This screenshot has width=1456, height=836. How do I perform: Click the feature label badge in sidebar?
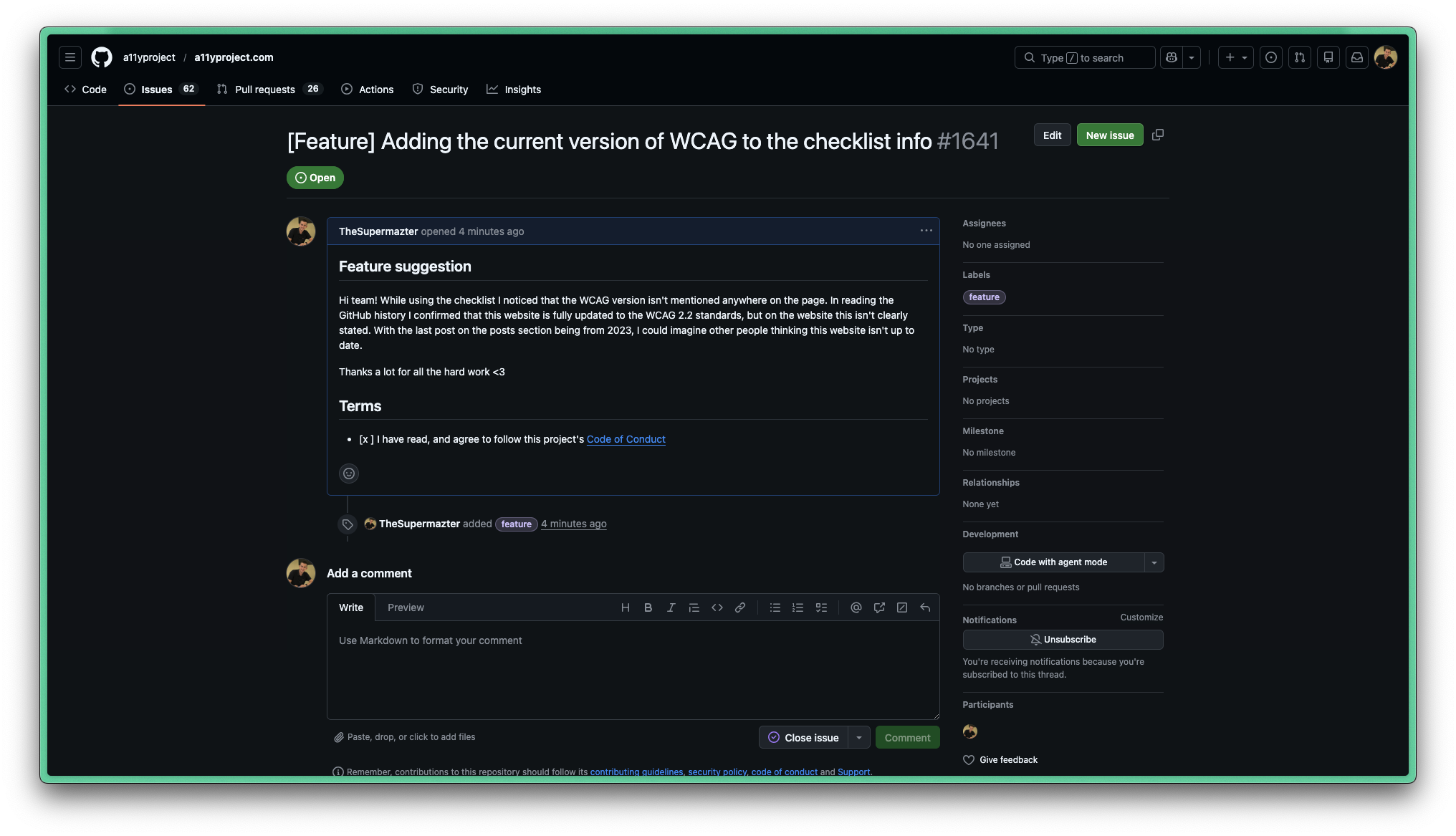[984, 297]
